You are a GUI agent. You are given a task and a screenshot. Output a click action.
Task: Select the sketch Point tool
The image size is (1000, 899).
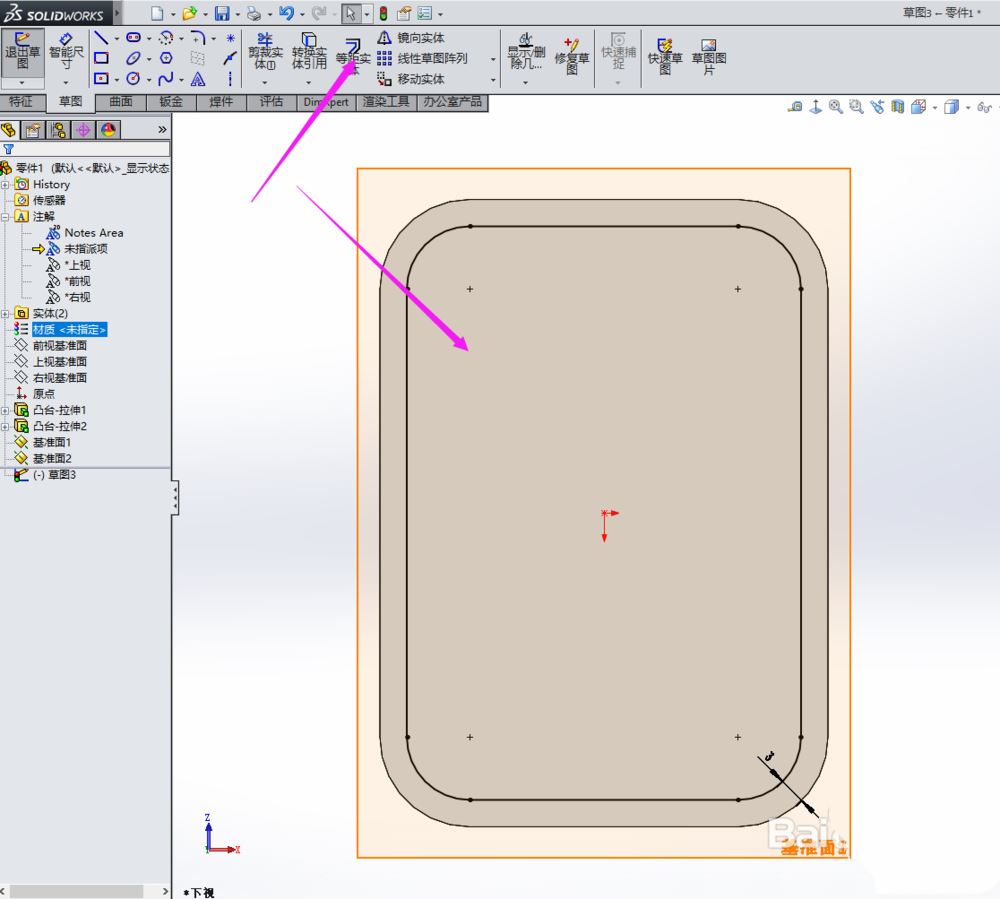click(x=230, y=38)
